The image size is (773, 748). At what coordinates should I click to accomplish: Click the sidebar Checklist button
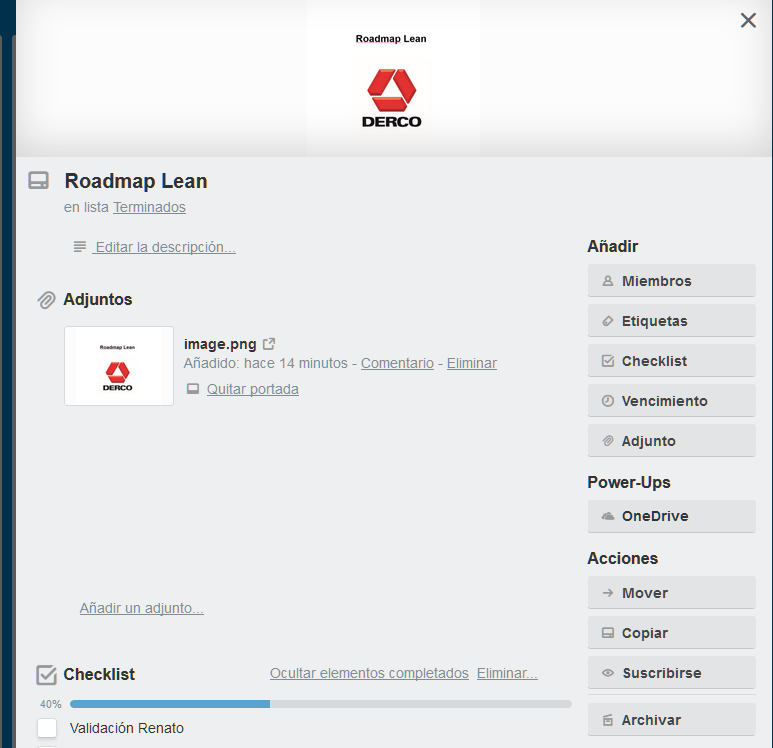click(671, 360)
